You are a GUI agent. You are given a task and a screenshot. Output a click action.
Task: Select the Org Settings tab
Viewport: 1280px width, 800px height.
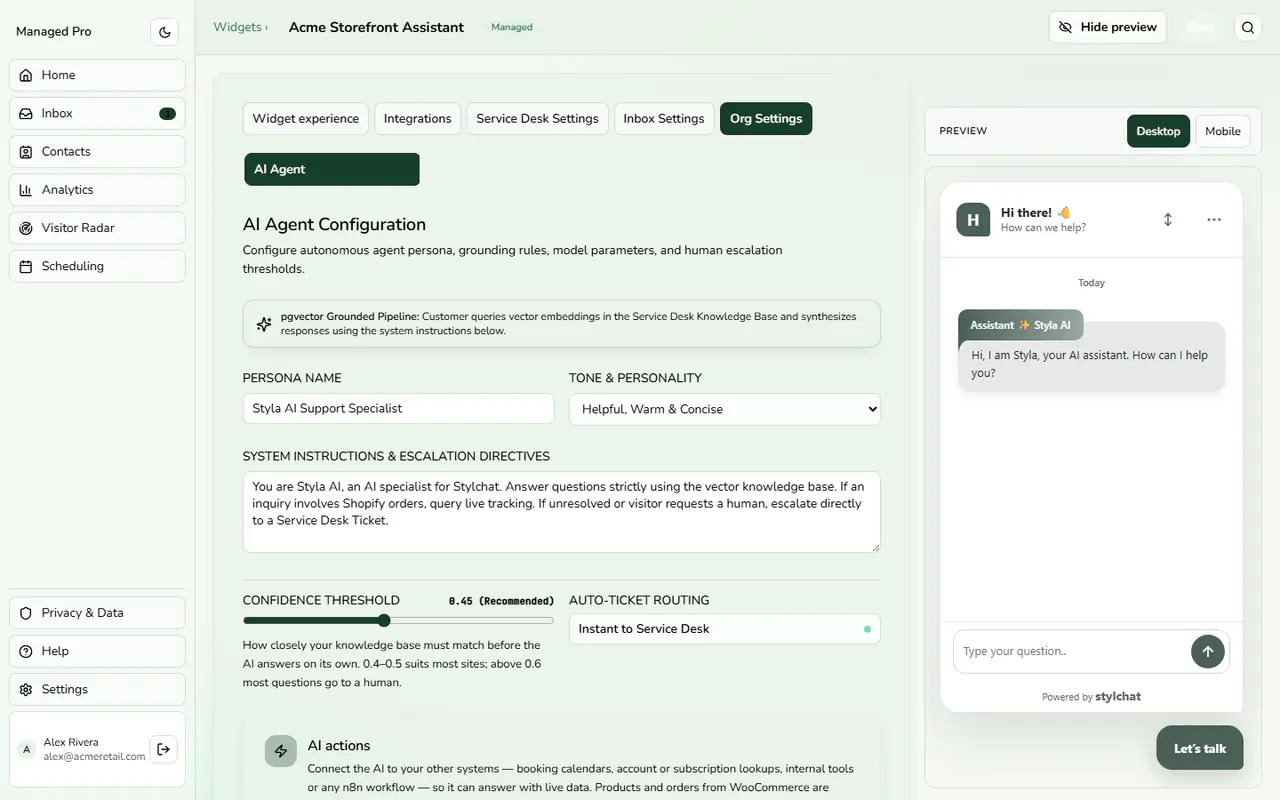pos(766,118)
